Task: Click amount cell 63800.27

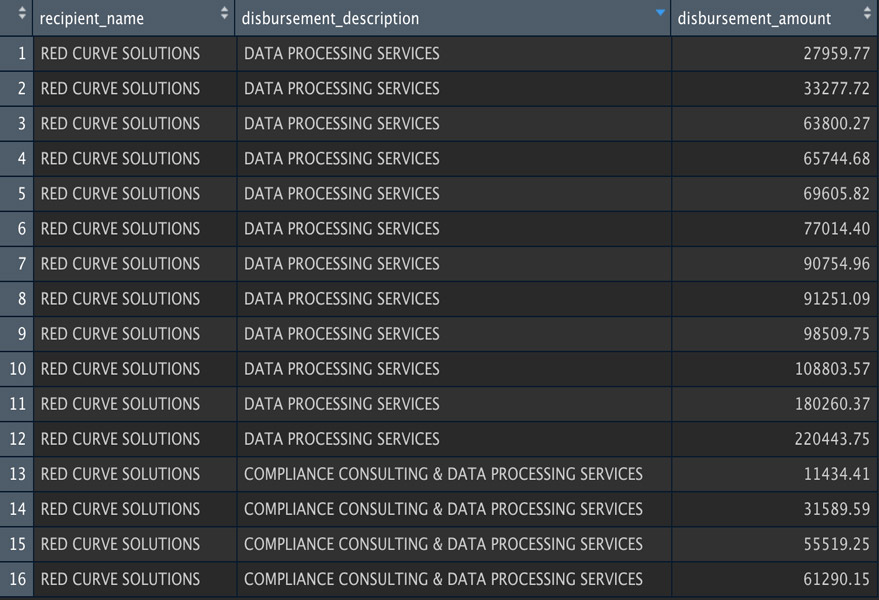Action: 774,123
